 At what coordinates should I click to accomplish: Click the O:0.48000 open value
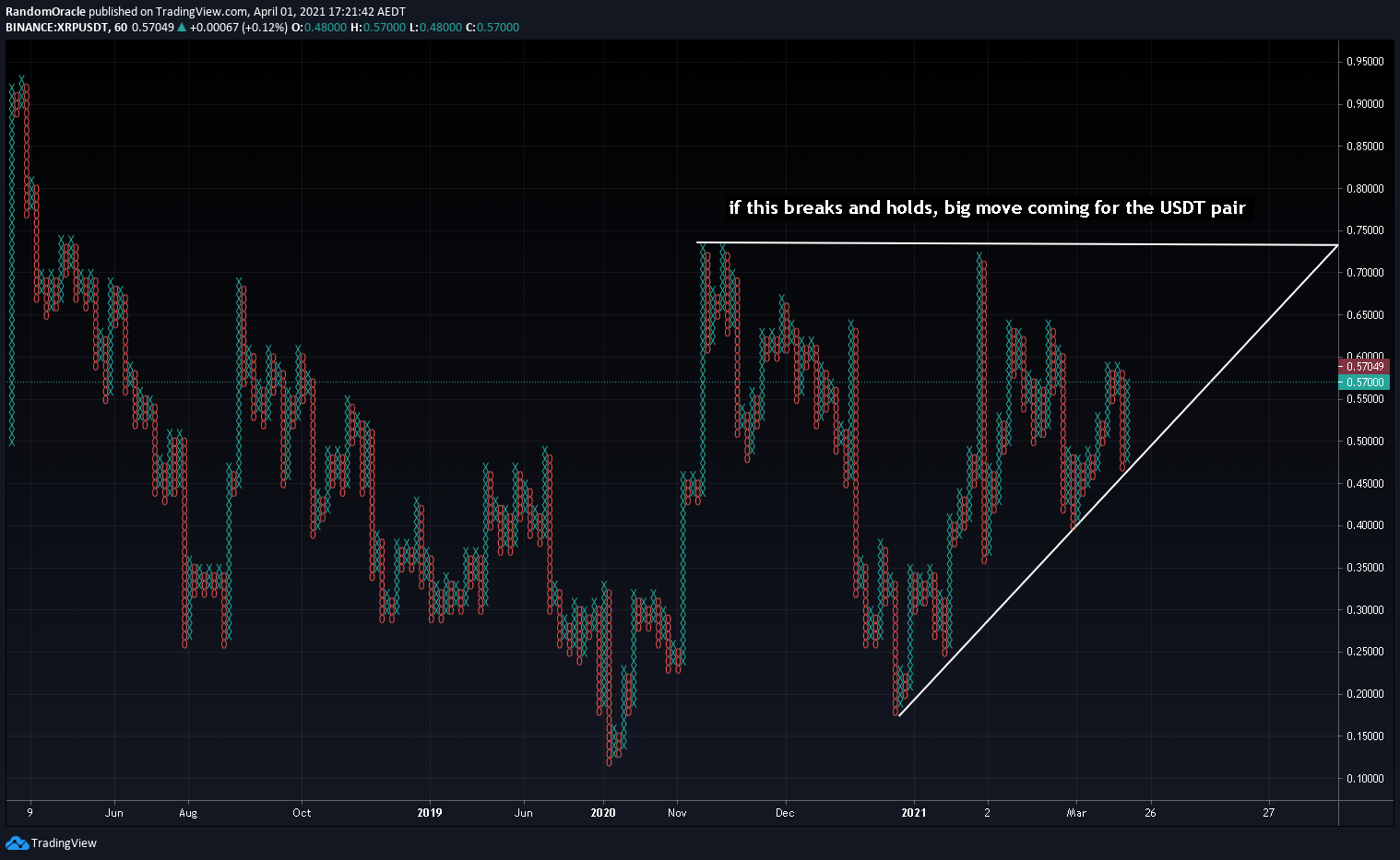[x=319, y=28]
